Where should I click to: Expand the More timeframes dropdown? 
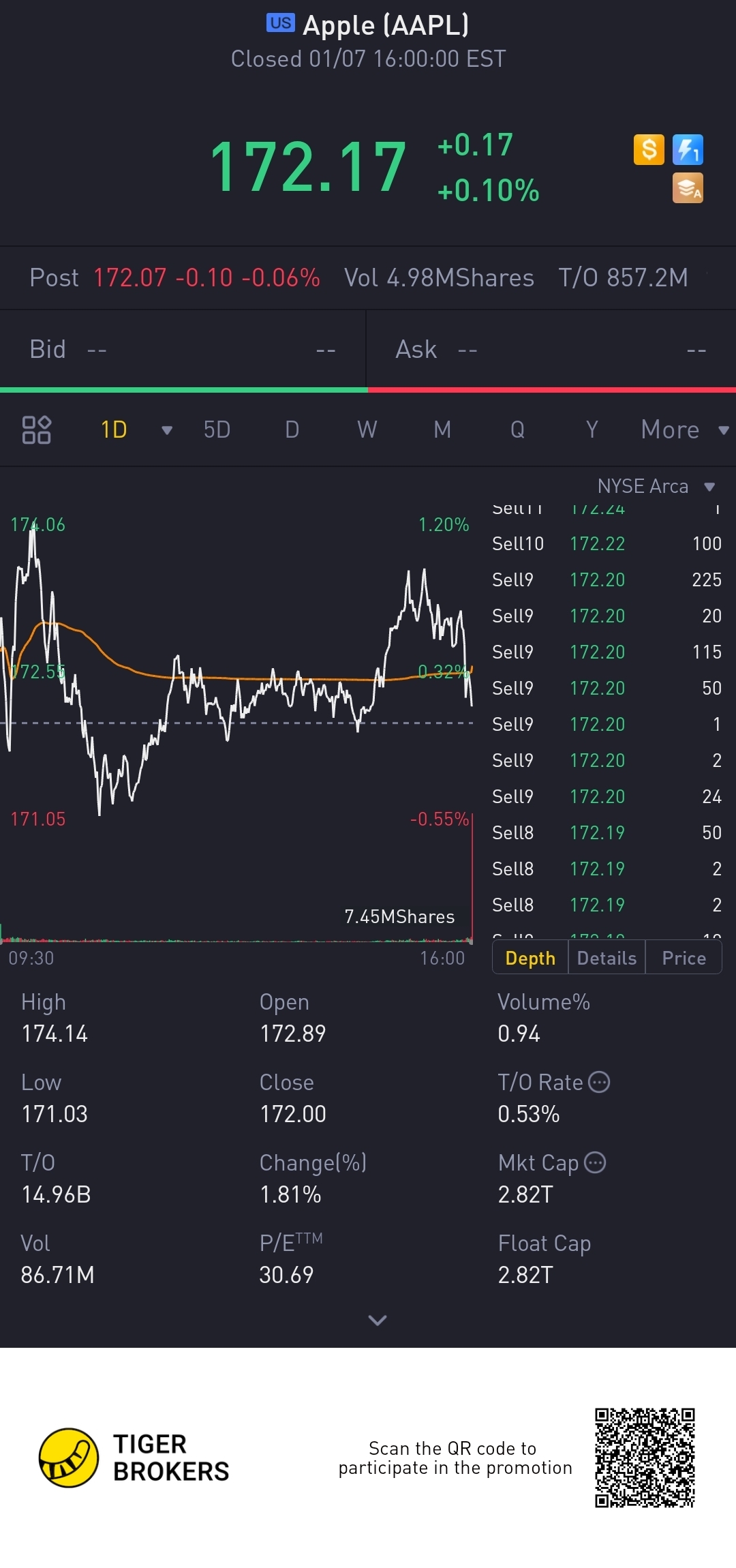pyautogui.click(x=684, y=429)
